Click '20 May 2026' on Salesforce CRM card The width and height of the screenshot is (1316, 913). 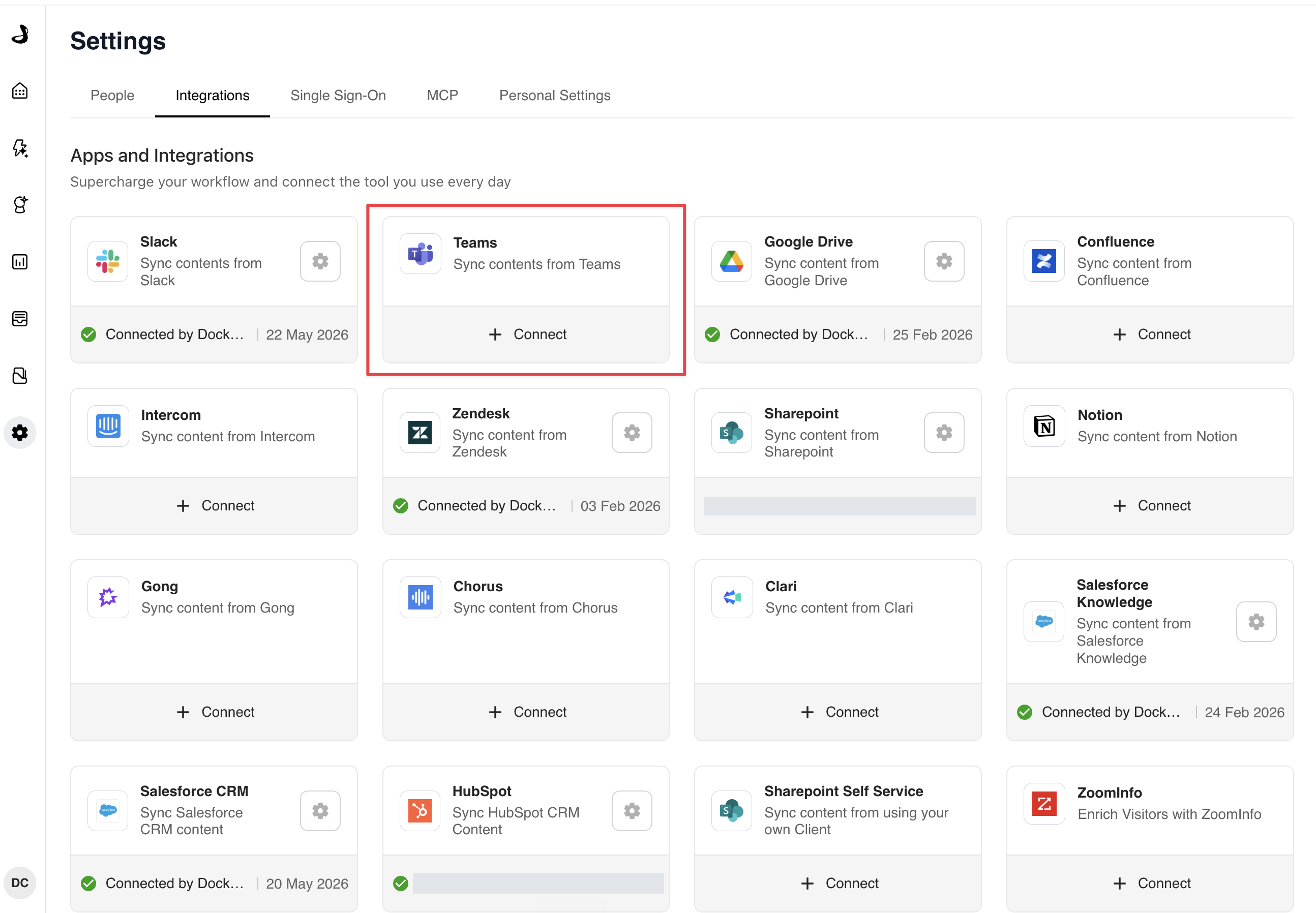(x=307, y=883)
